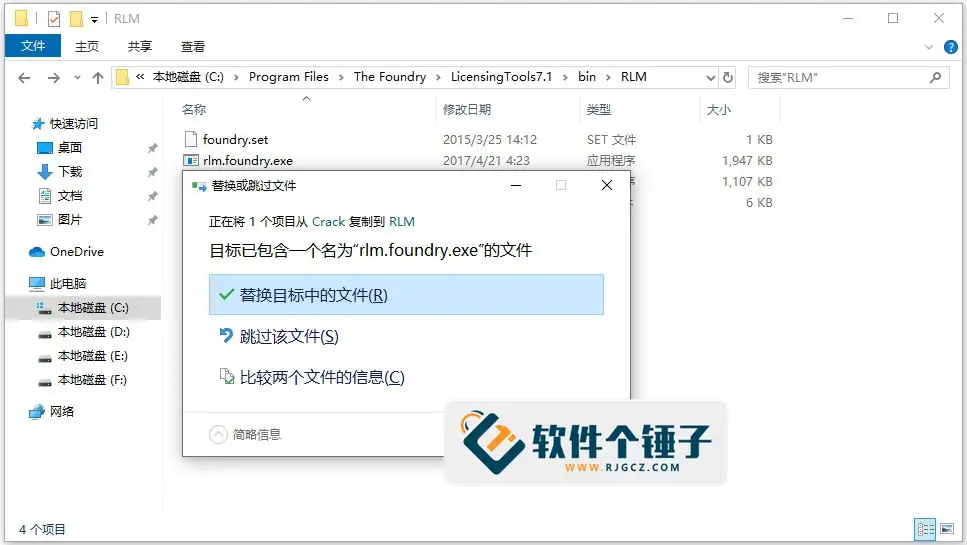Screen dimensions: 967x545
Task: Click the search magnifier icon
Action: coord(935,78)
